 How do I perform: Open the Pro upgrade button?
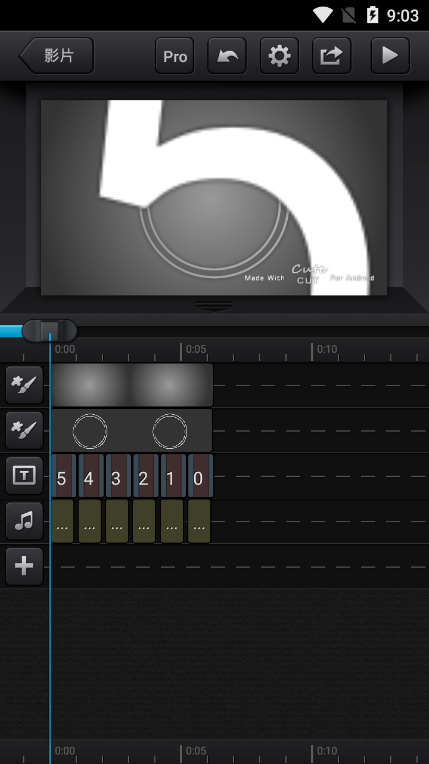click(x=175, y=56)
